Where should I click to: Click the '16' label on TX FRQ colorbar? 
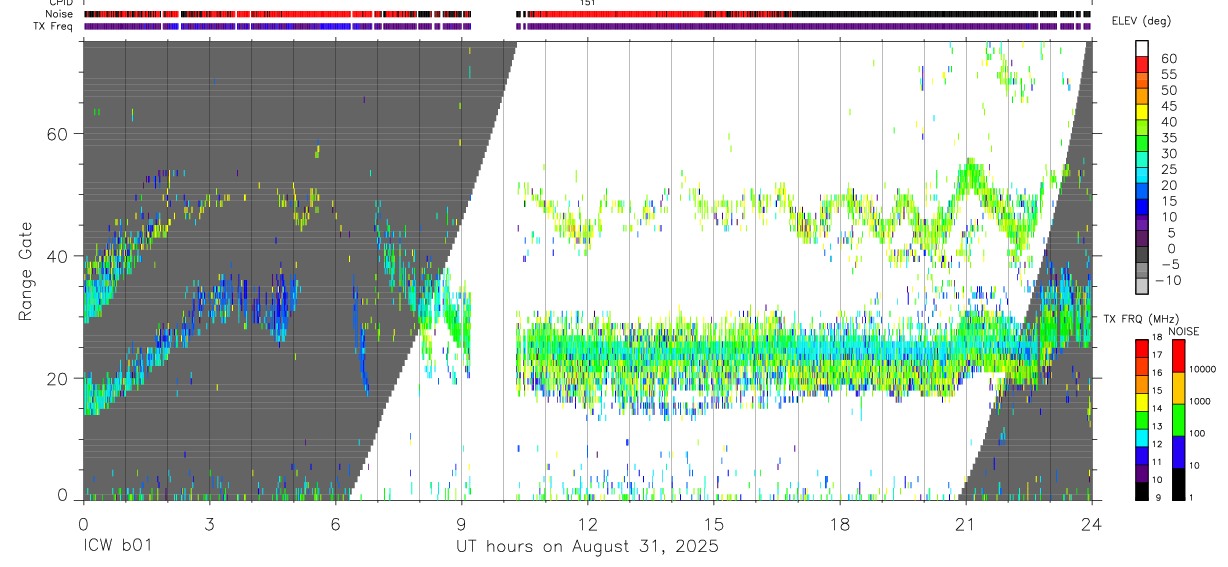(1158, 373)
